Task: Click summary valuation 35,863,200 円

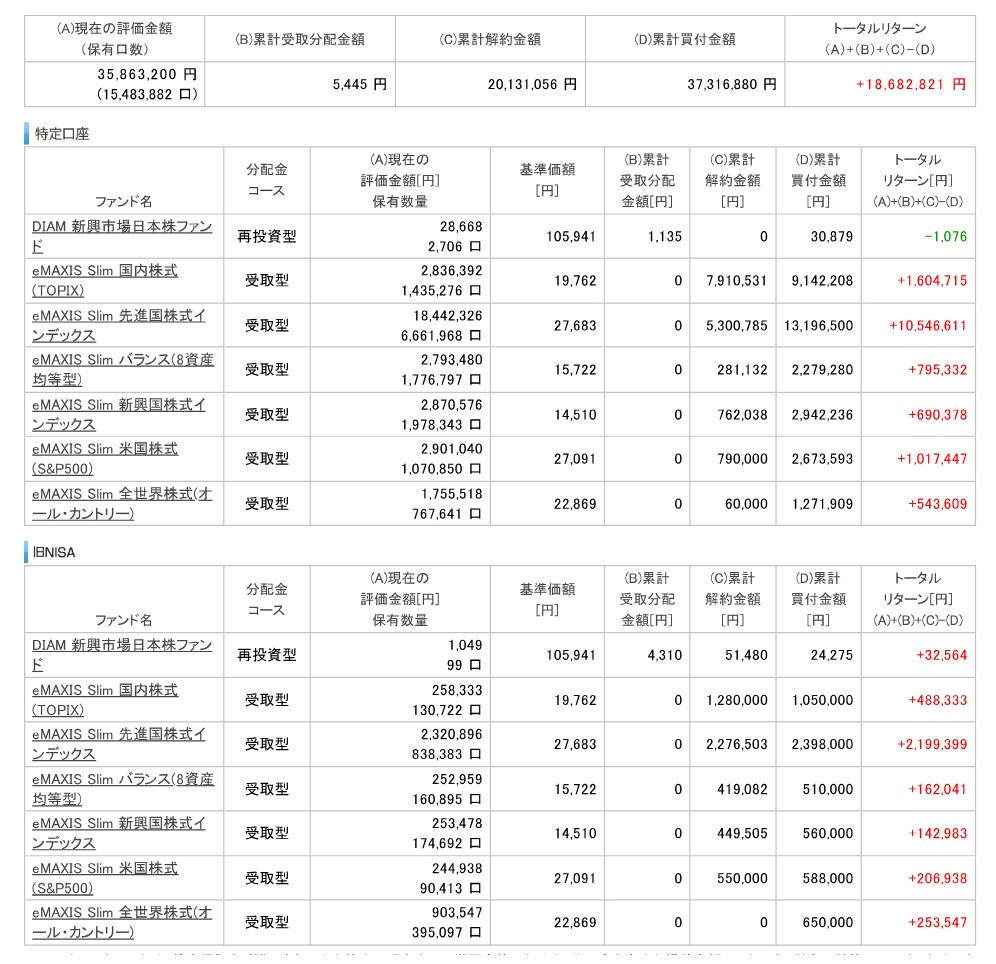Action: (147, 74)
